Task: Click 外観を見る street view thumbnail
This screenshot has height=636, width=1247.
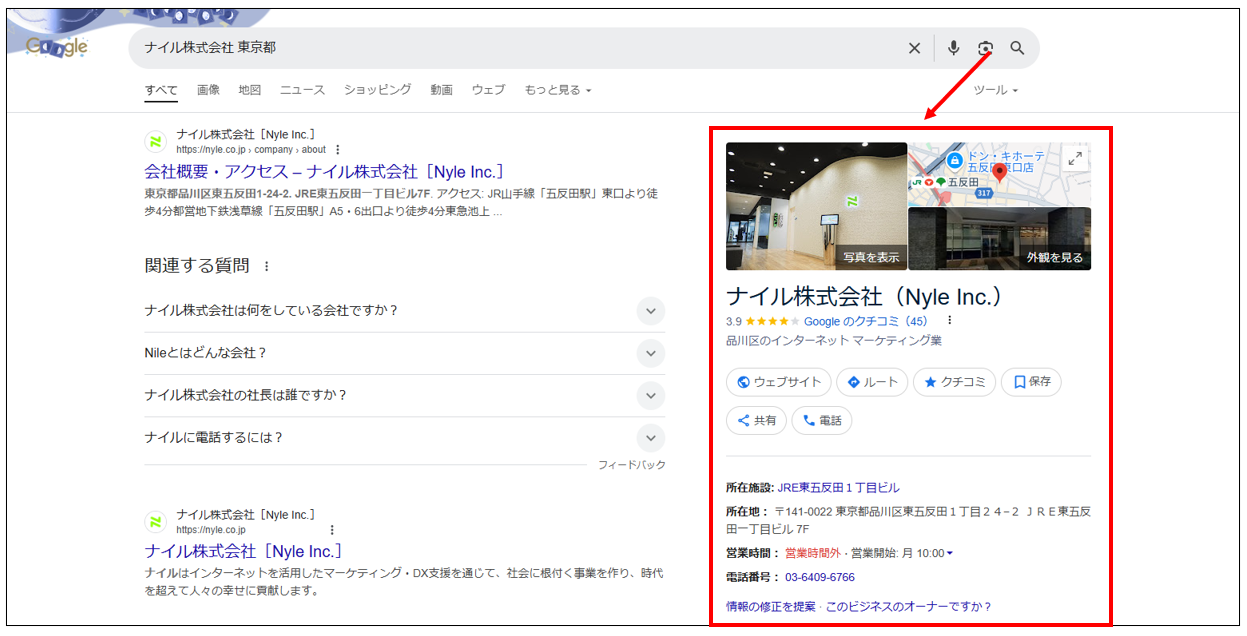Action: [1000, 239]
